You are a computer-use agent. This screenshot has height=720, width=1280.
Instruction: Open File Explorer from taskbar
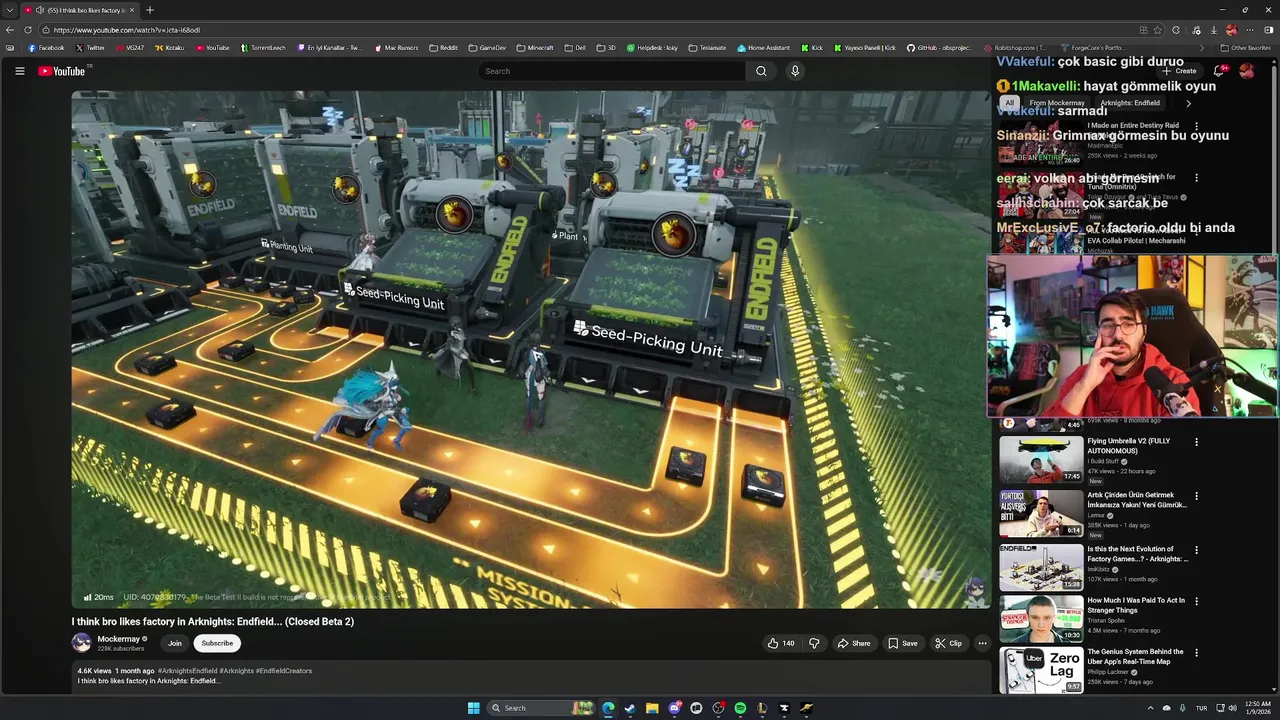pos(652,708)
